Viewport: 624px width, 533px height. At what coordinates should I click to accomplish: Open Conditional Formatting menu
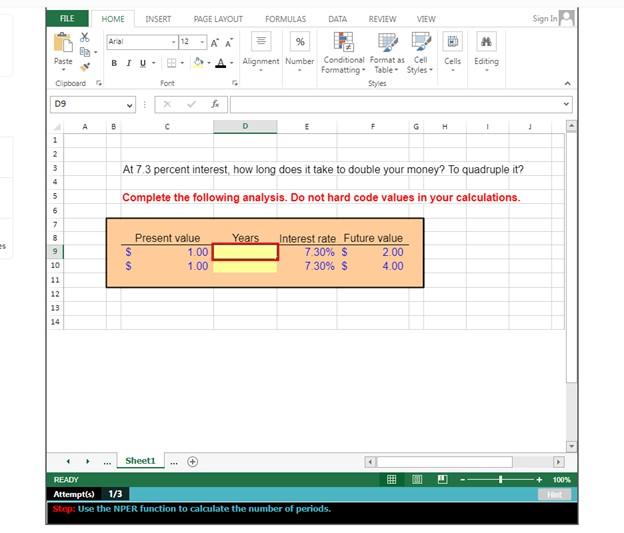(x=343, y=53)
